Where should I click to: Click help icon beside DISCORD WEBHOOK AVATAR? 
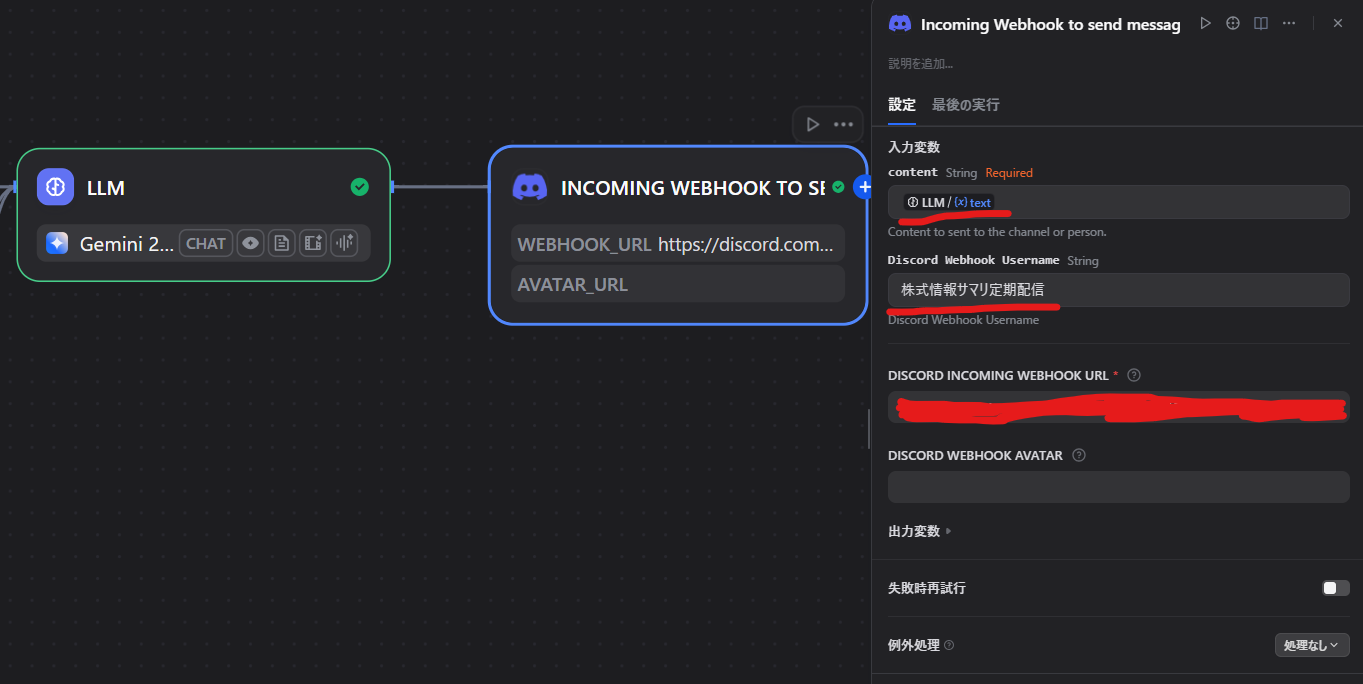1079,455
